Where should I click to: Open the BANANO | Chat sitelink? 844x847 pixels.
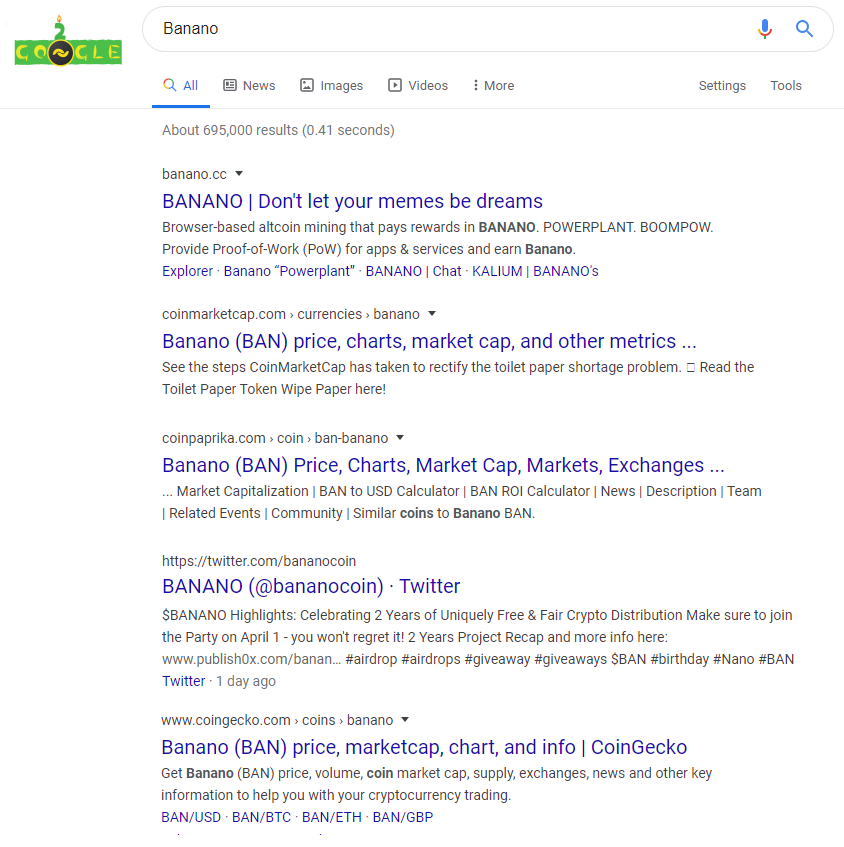pyautogui.click(x=413, y=271)
